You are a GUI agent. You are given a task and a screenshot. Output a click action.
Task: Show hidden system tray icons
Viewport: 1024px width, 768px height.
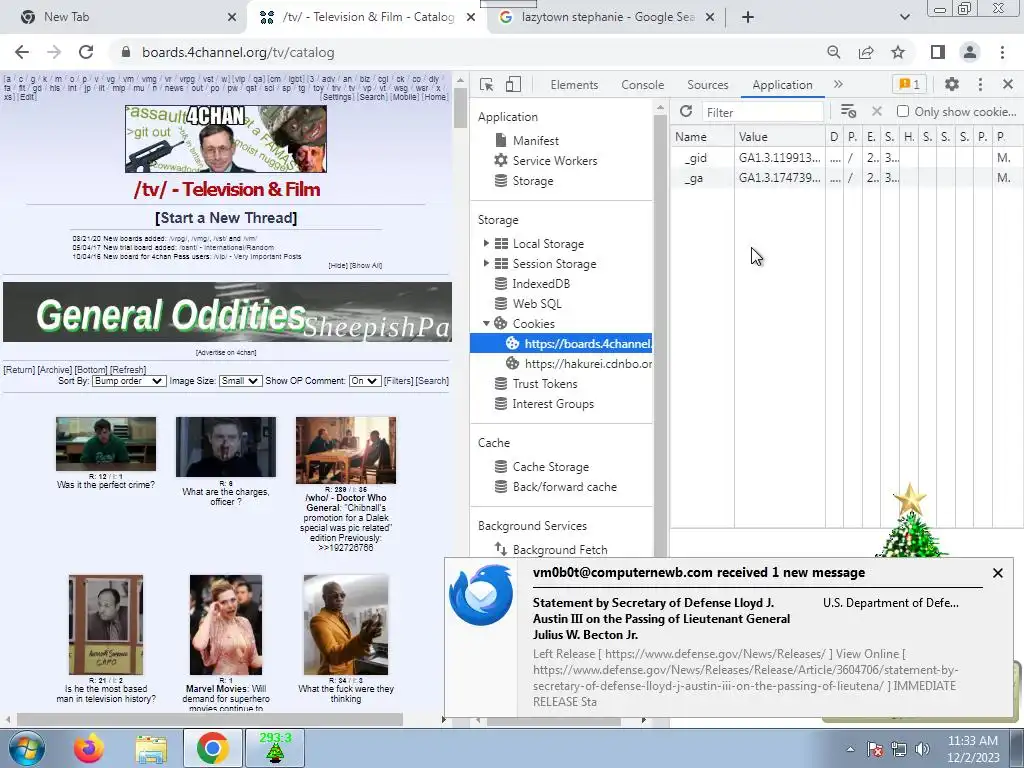(x=850, y=749)
